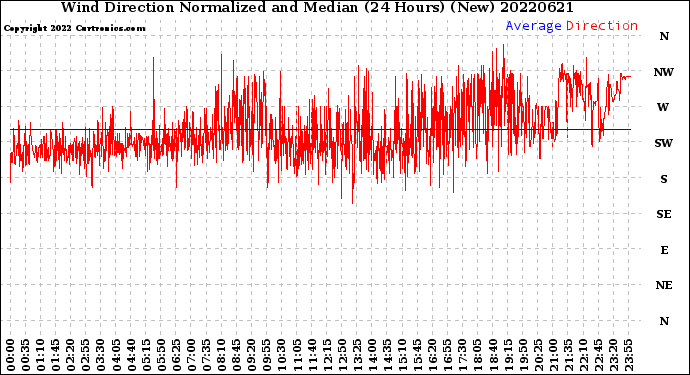The width and height of the screenshot is (690, 375).
Task: Click the 18:40 time label
Action: [x=492, y=356]
